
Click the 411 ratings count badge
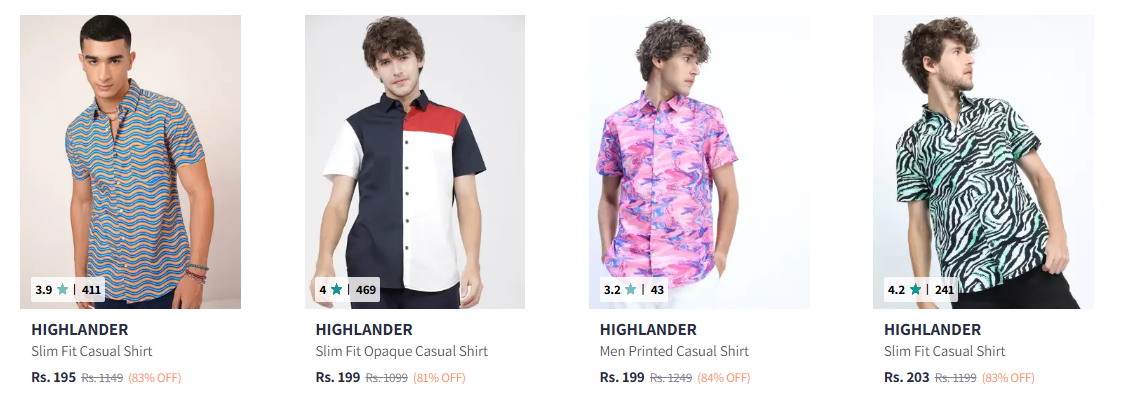point(91,290)
